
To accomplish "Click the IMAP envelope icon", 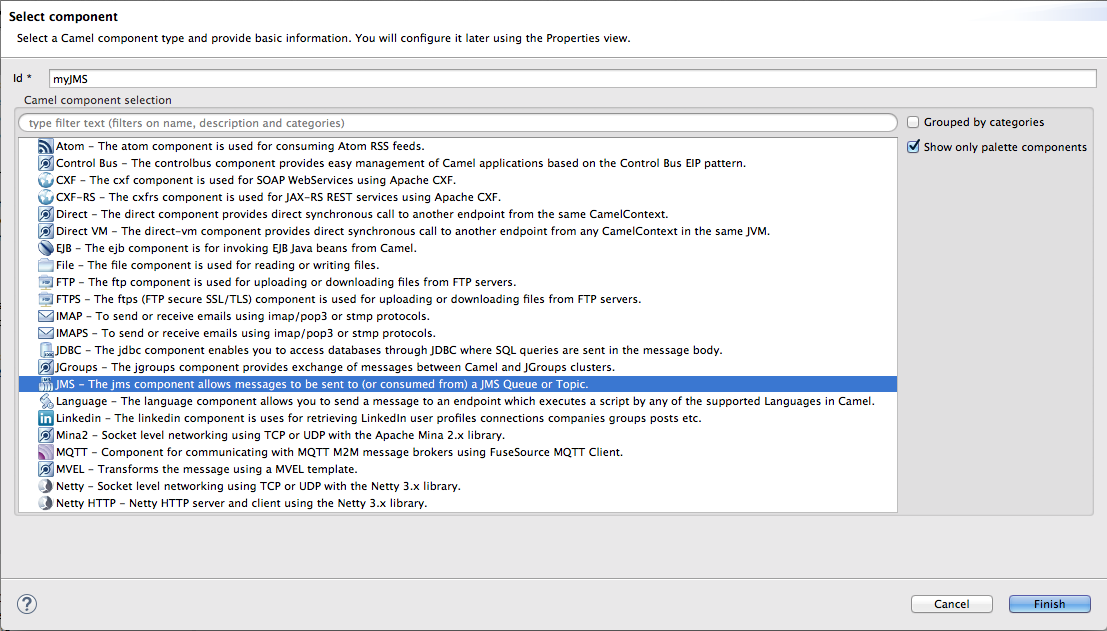I will click(x=46, y=316).
